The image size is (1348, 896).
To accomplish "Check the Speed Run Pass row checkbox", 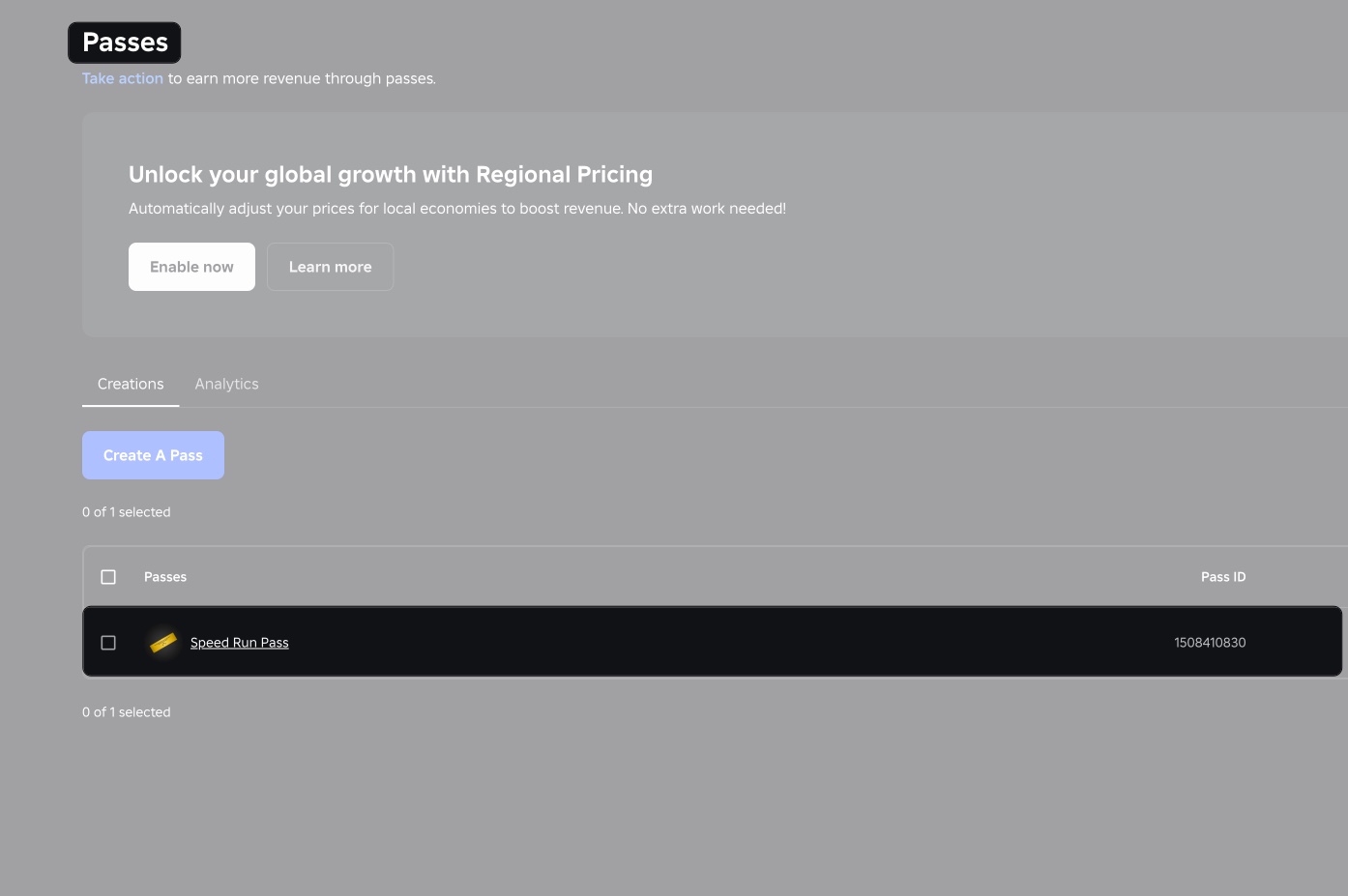I will (108, 642).
